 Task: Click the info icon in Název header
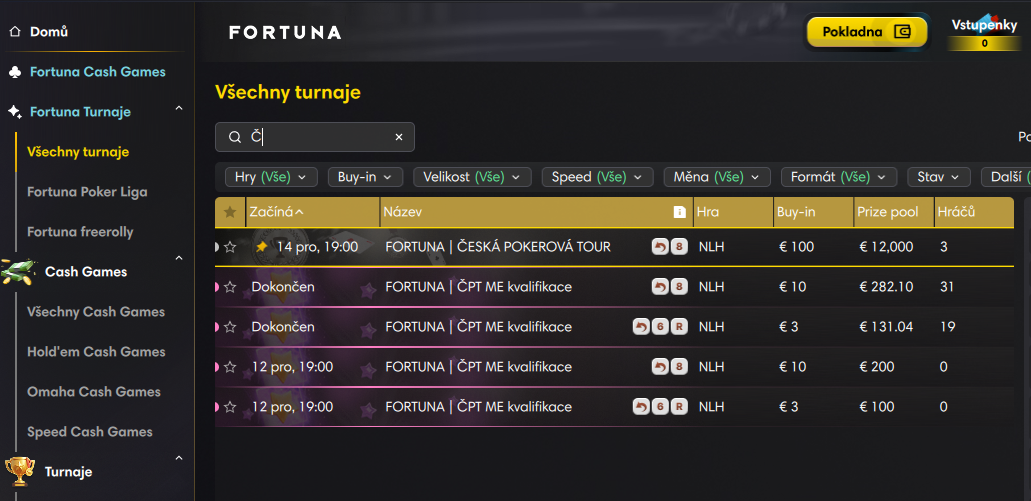[680, 212]
